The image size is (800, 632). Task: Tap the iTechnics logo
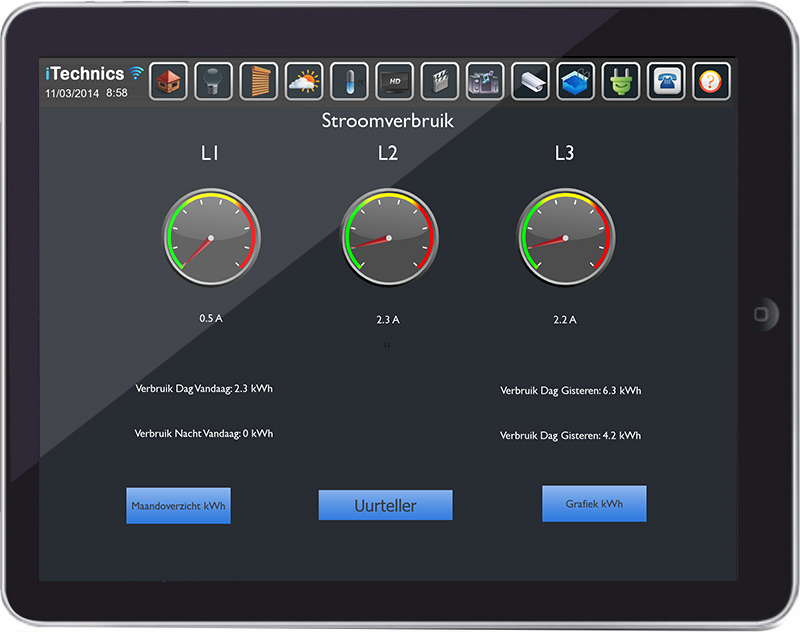86,74
